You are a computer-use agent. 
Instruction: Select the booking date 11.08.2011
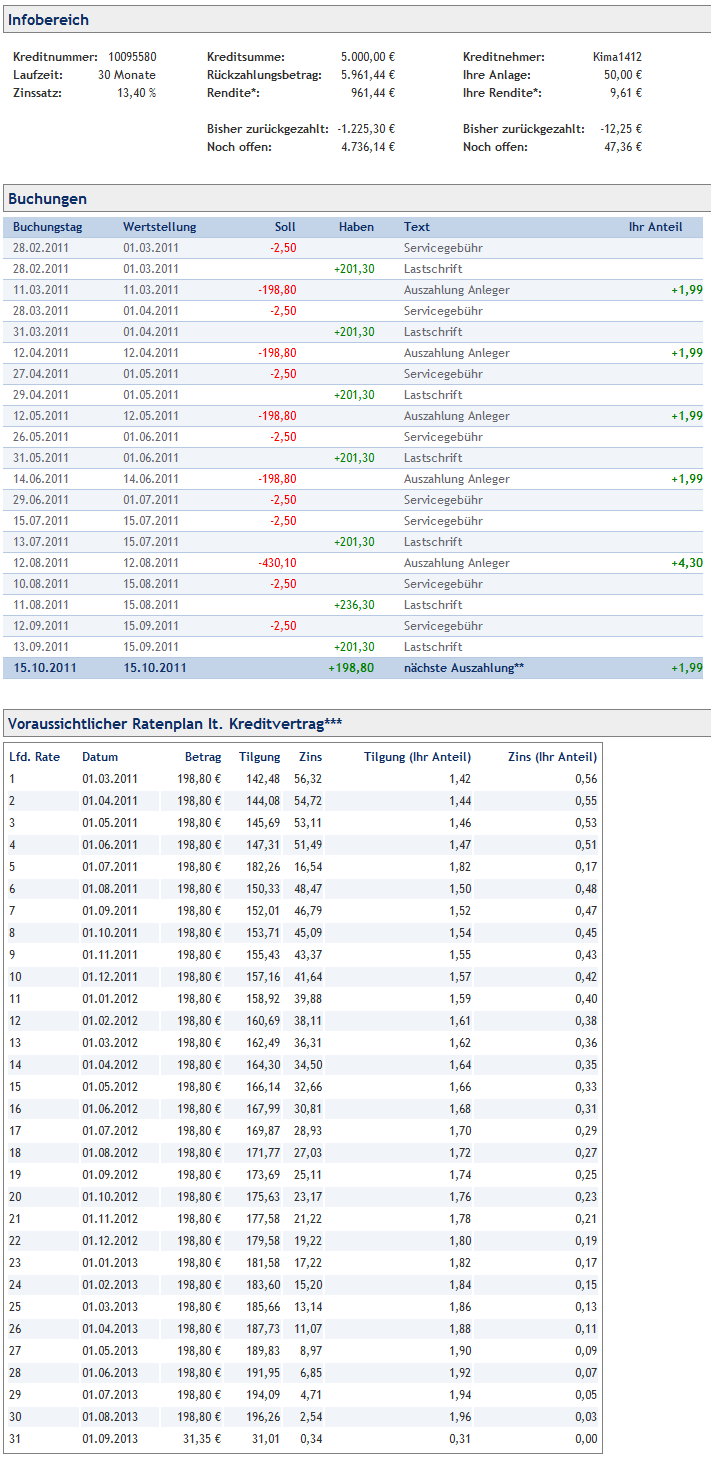pos(41,605)
